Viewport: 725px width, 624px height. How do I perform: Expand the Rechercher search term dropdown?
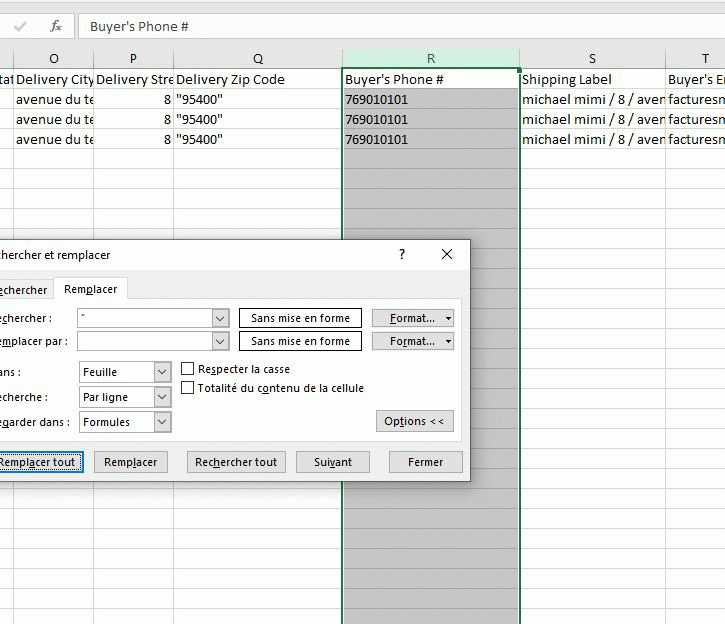221,318
